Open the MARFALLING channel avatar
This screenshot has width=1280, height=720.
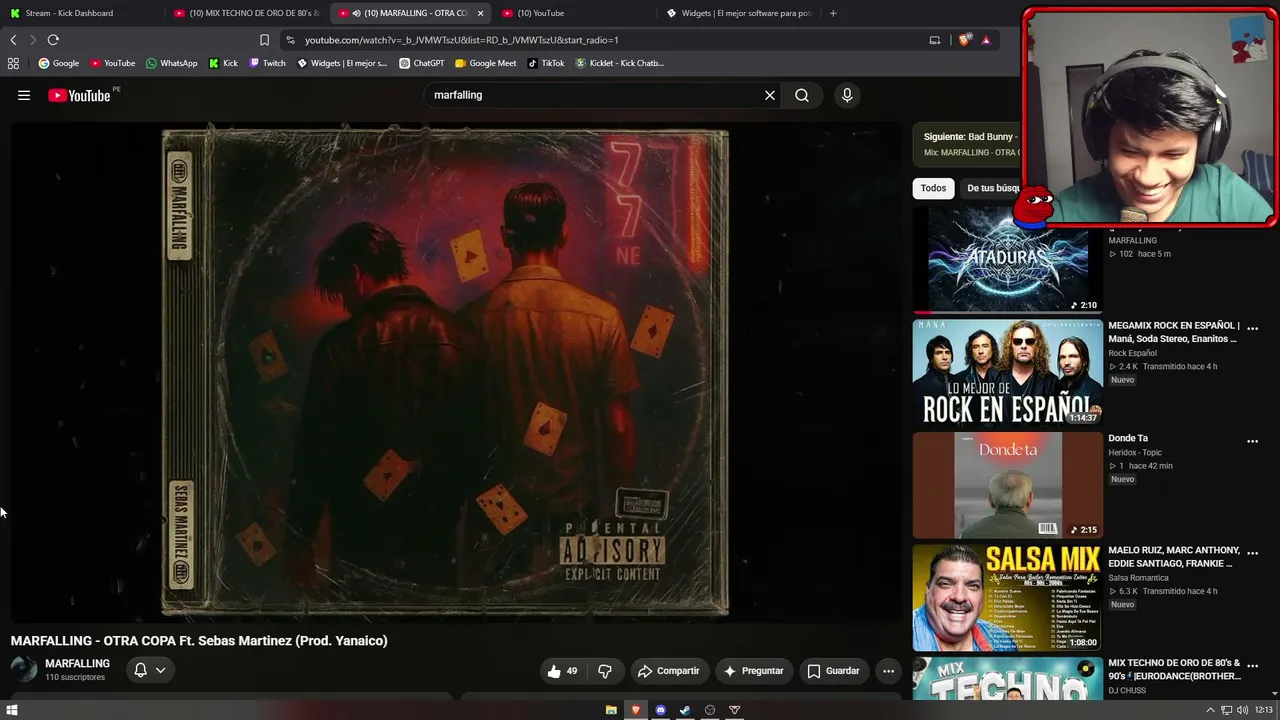pyautogui.click(x=24, y=670)
